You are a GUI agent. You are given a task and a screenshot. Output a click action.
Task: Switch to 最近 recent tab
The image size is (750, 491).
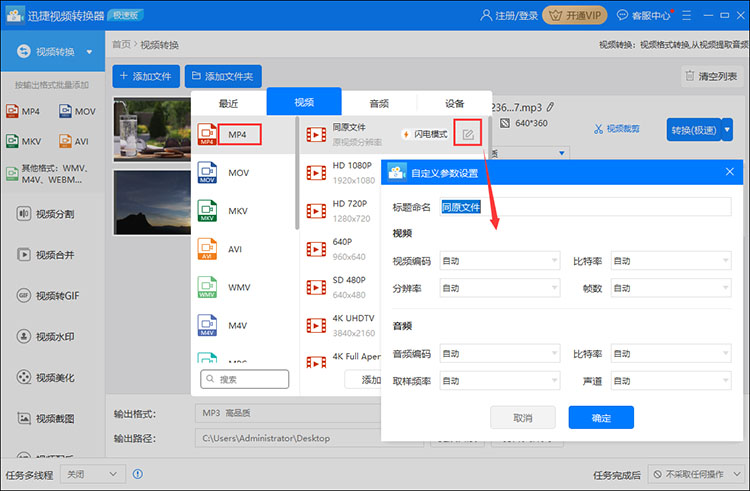pyautogui.click(x=229, y=103)
